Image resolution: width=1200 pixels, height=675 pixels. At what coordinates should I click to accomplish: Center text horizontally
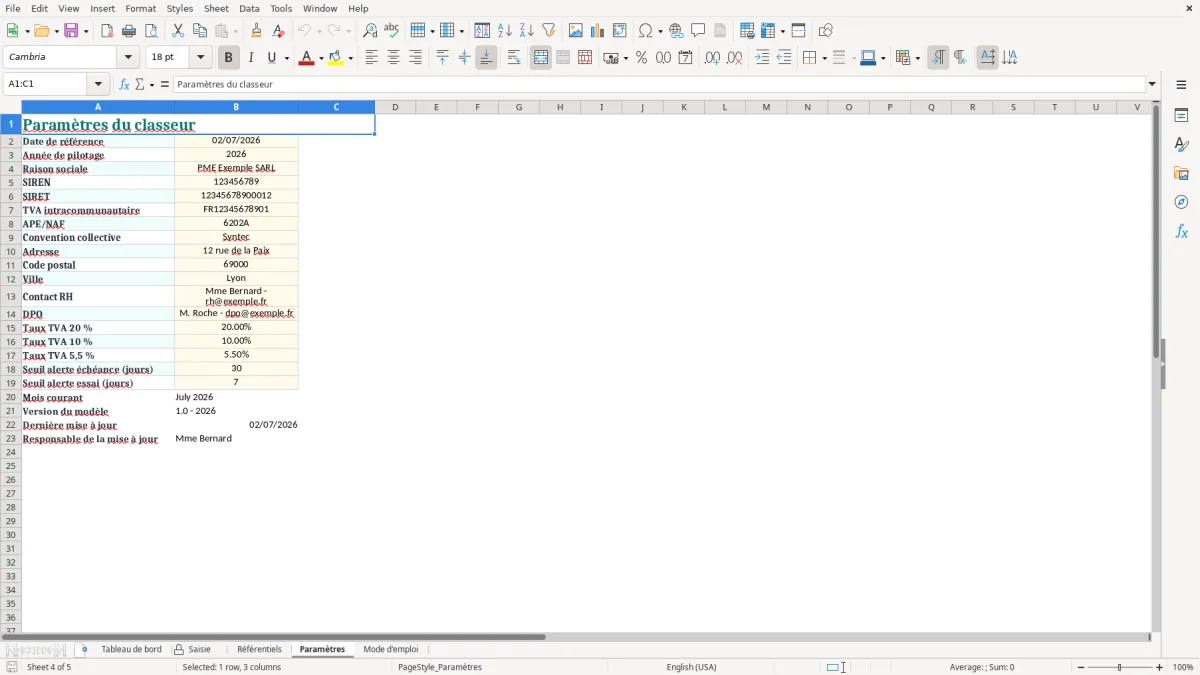coord(393,57)
